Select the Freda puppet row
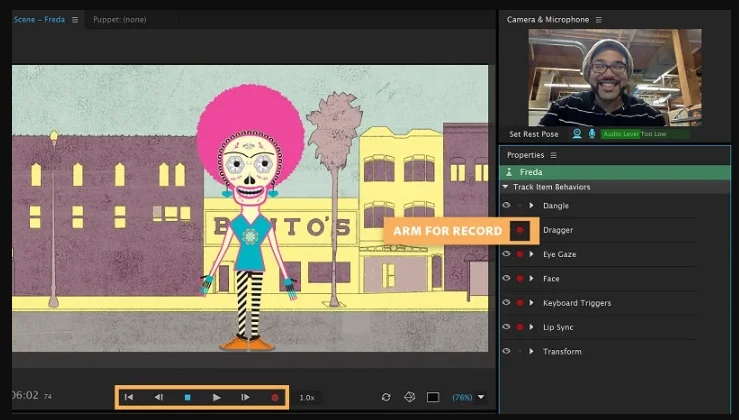The height and width of the screenshot is (420, 739). [x=615, y=172]
